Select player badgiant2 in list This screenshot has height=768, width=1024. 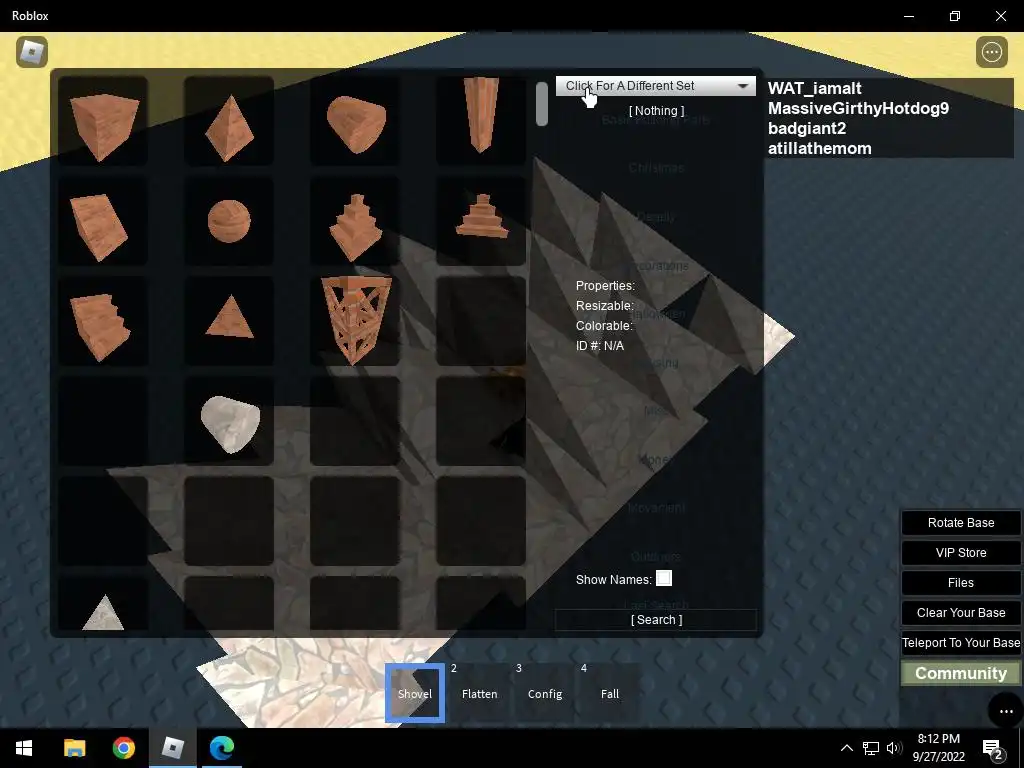pos(807,129)
